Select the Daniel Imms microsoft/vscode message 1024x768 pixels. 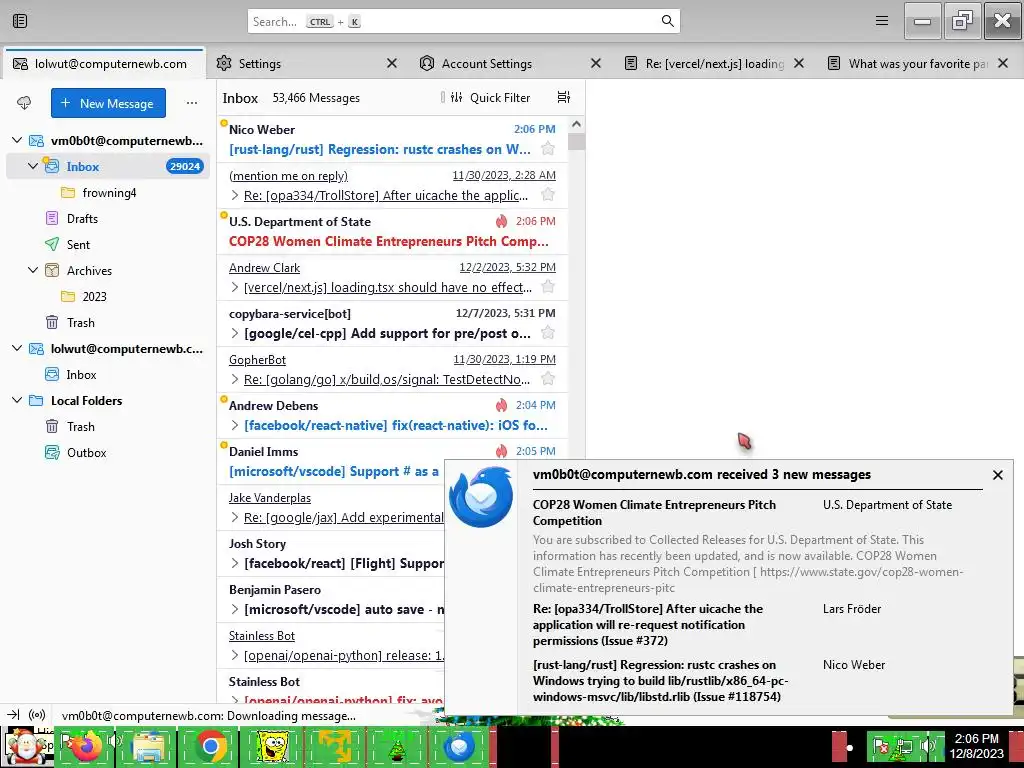click(333, 461)
